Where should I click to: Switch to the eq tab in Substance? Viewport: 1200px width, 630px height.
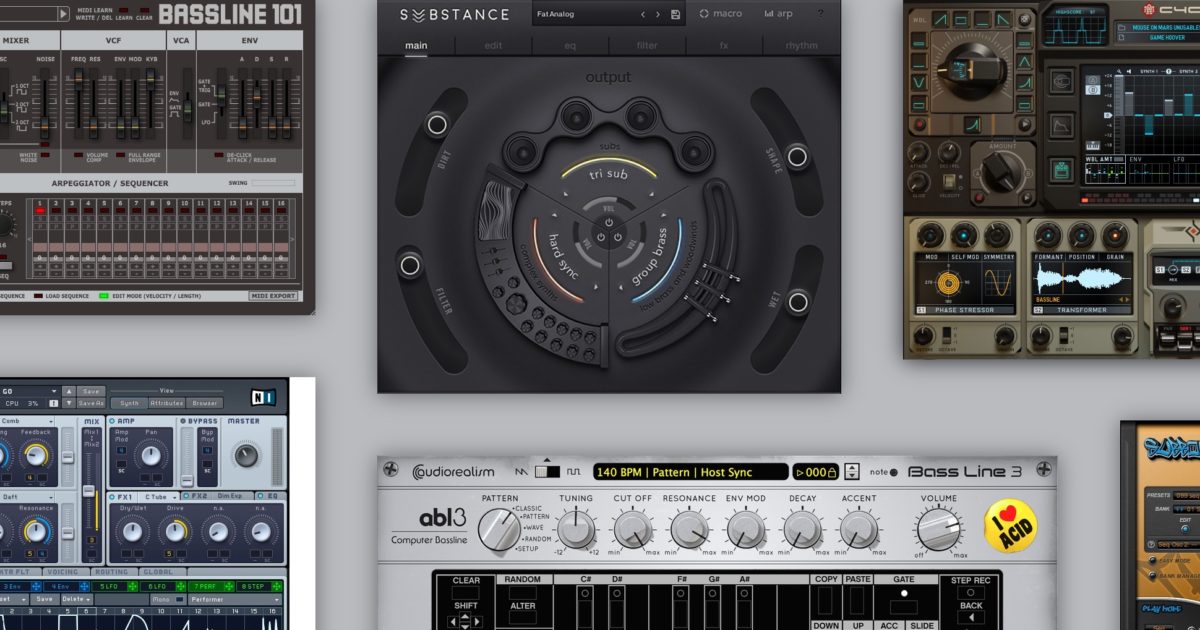570,45
